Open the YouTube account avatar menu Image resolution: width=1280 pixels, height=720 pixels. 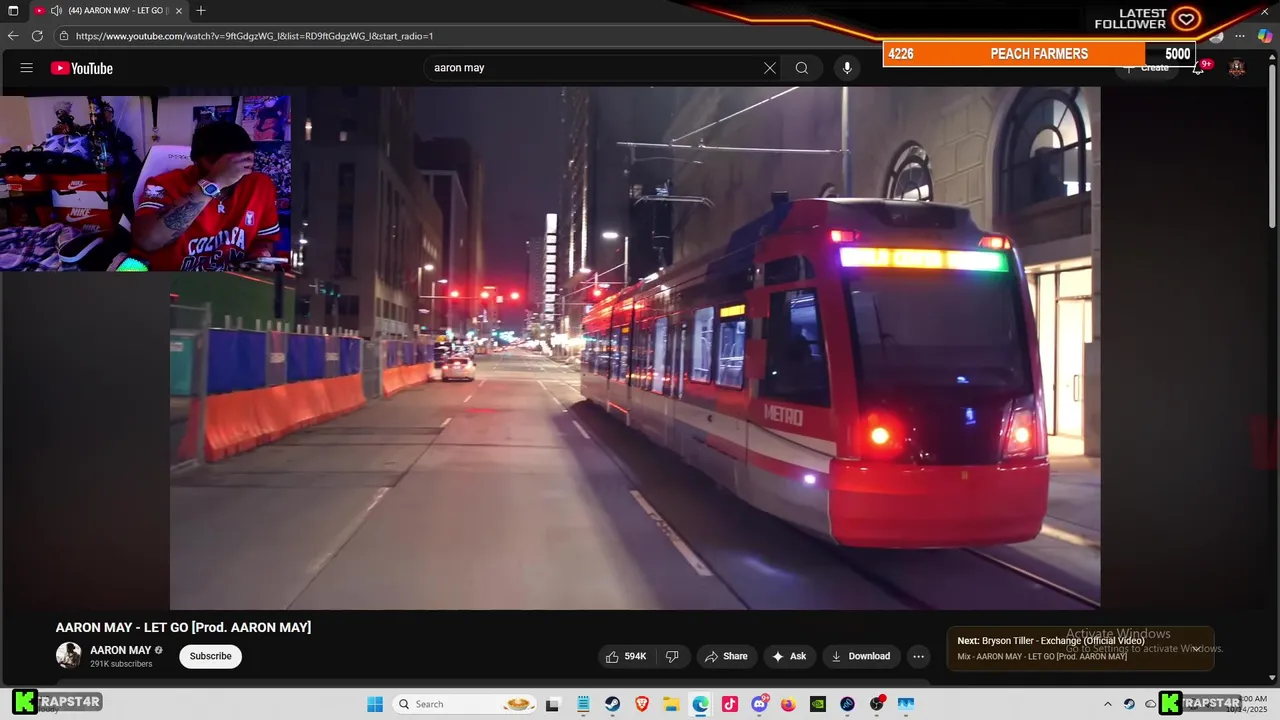pos(1237,68)
